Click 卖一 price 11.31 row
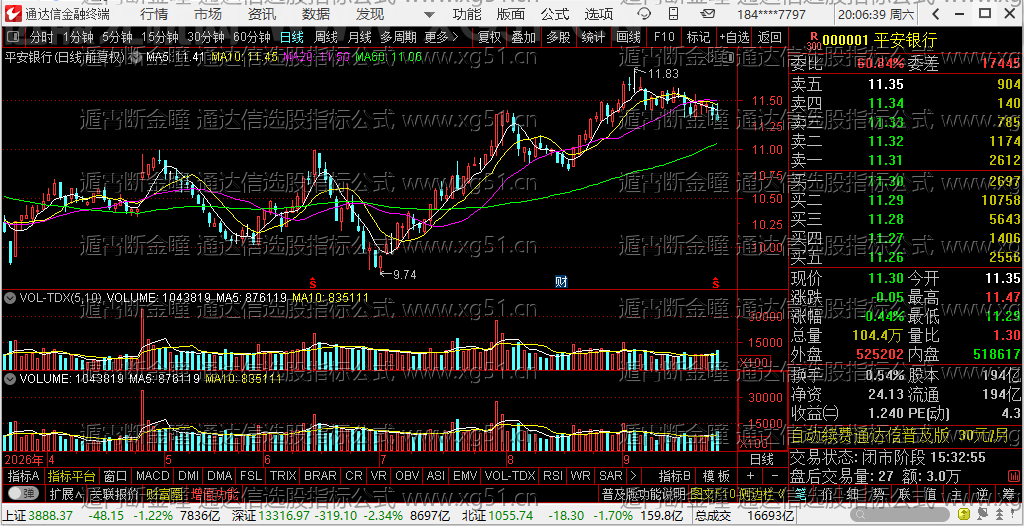This screenshot has height=526, width=1024. click(905, 160)
